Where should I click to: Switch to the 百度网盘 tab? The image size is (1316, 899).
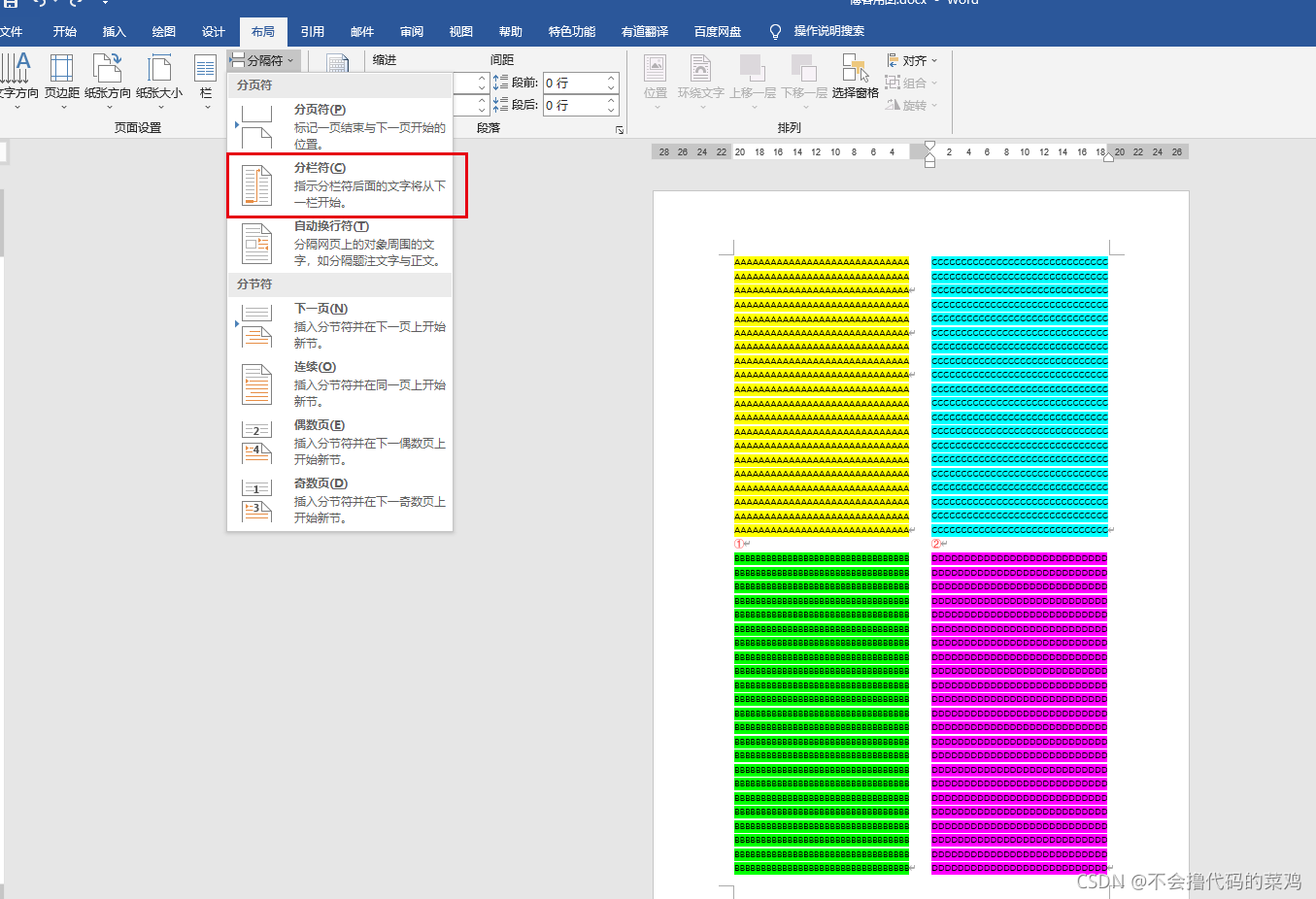(718, 32)
